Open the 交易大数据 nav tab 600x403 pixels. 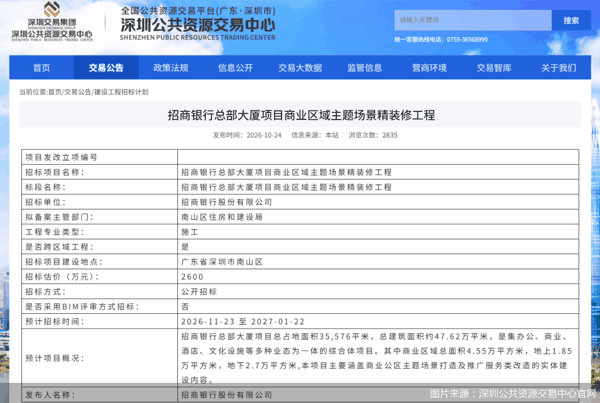pos(300,68)
